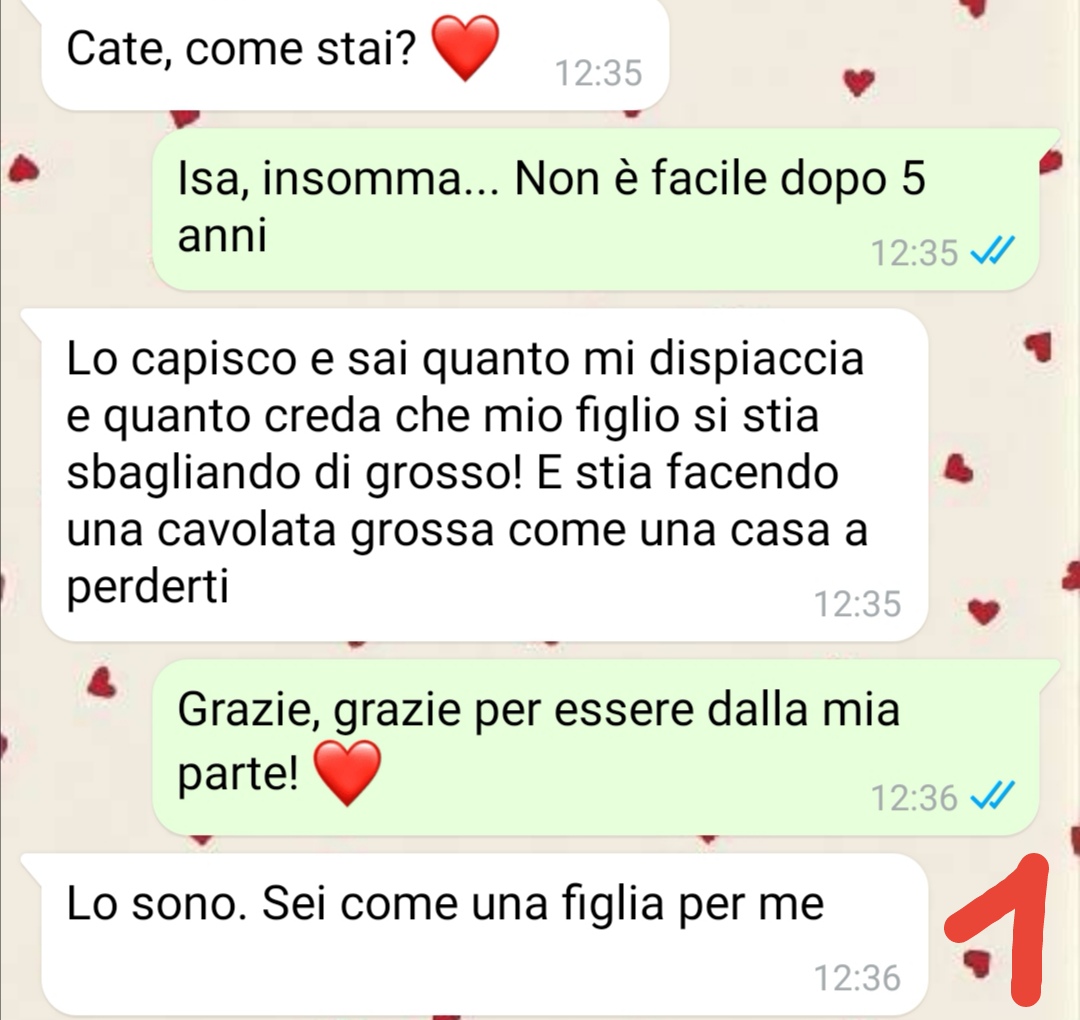Image resolution: width=1080 pixels, height=1020 pixels.
Task: Click the large red number 1 annotation
Action: pyautogui.click(x=996, y=927)
